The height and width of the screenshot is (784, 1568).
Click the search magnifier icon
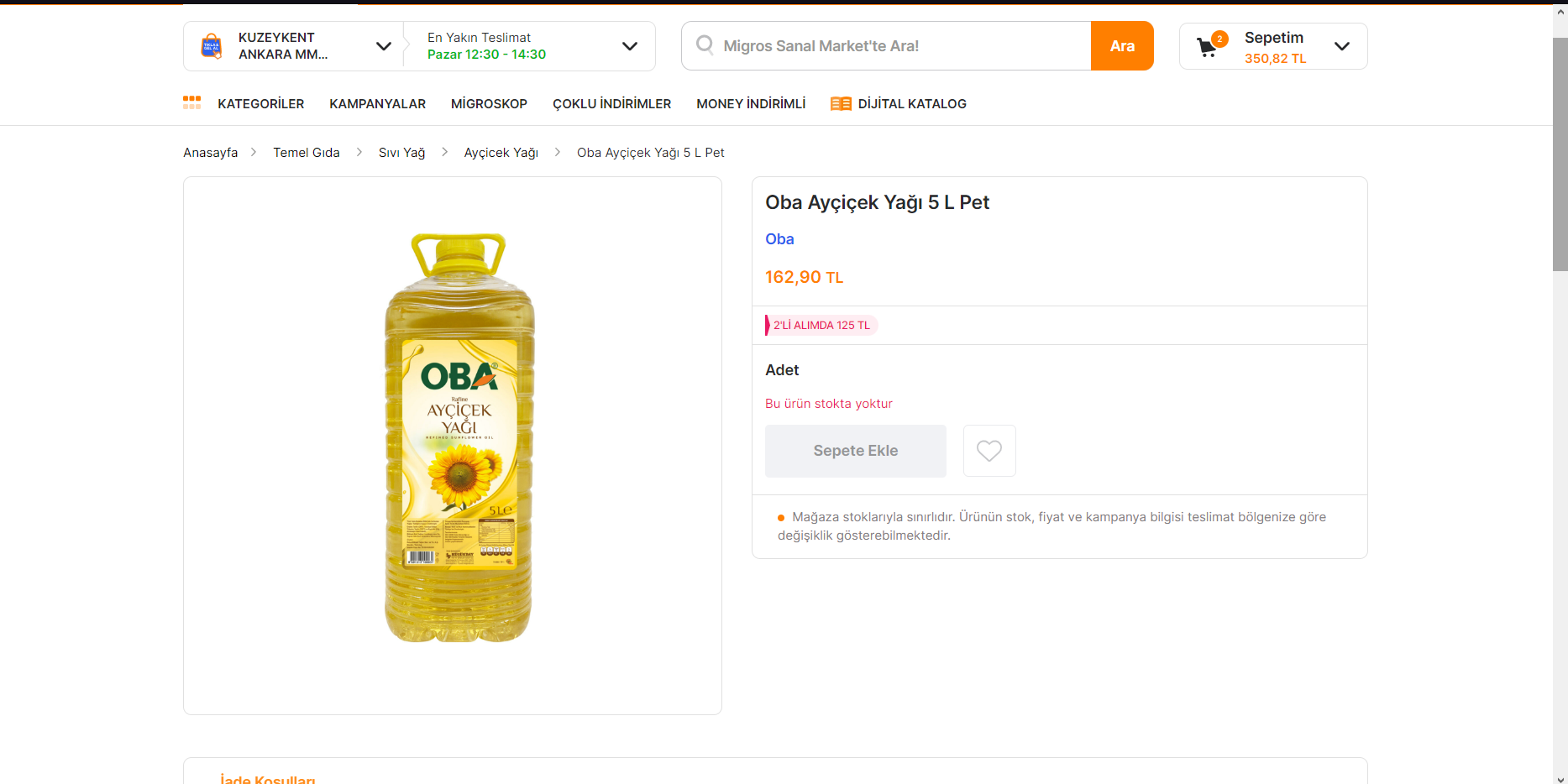[705, 44]
